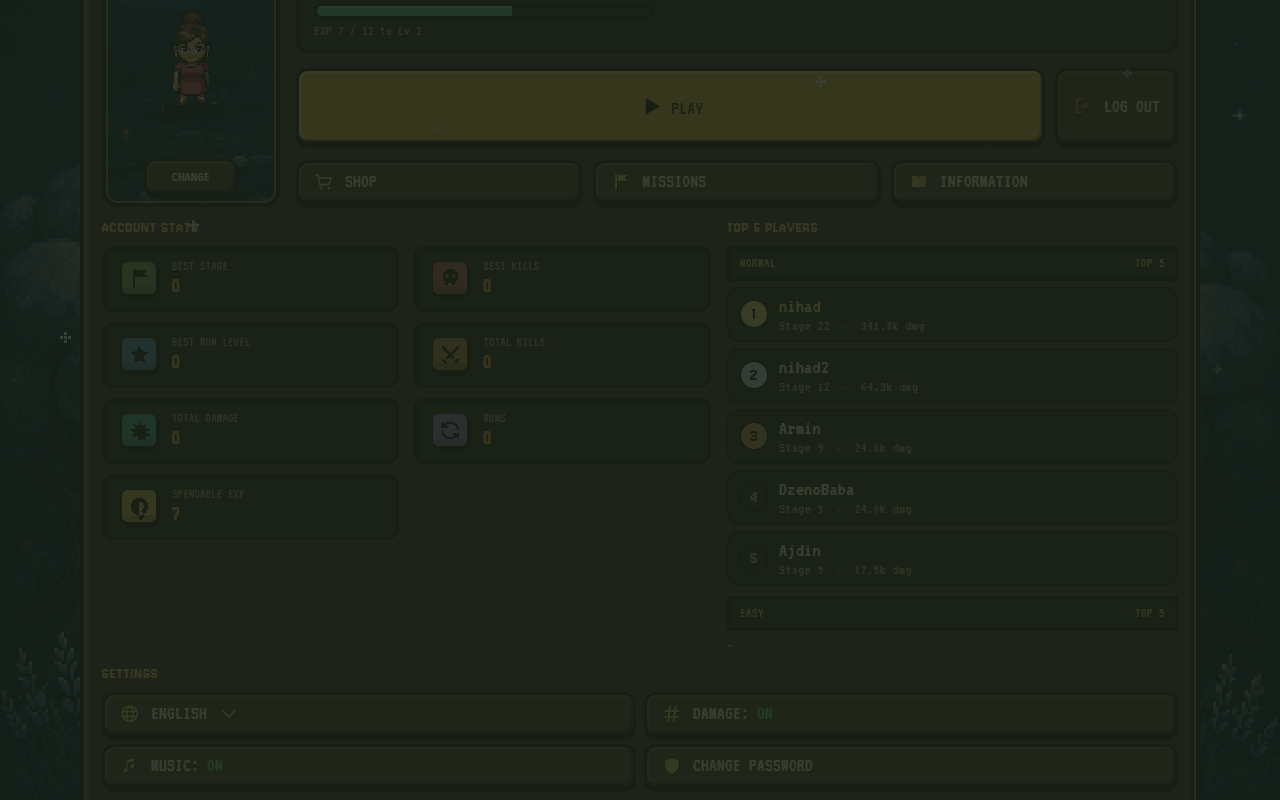Open the Information page

(x=1034, y=182)
